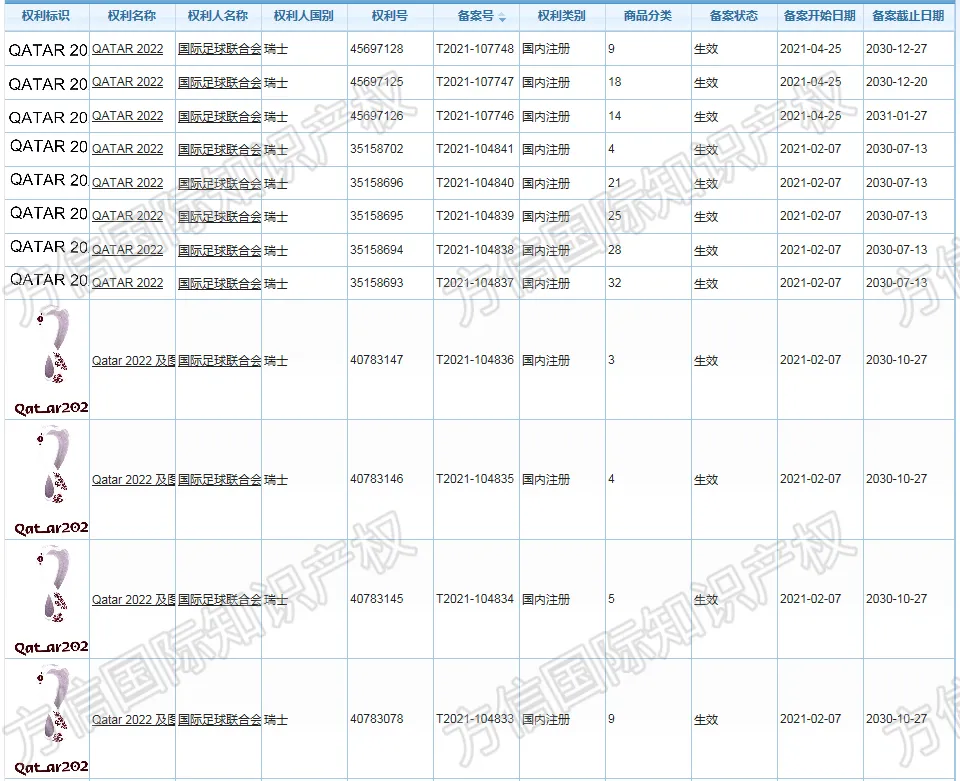Sort by the 备案号 column arrow
Viewport: 960px width, 781px height.
[502, 18]
